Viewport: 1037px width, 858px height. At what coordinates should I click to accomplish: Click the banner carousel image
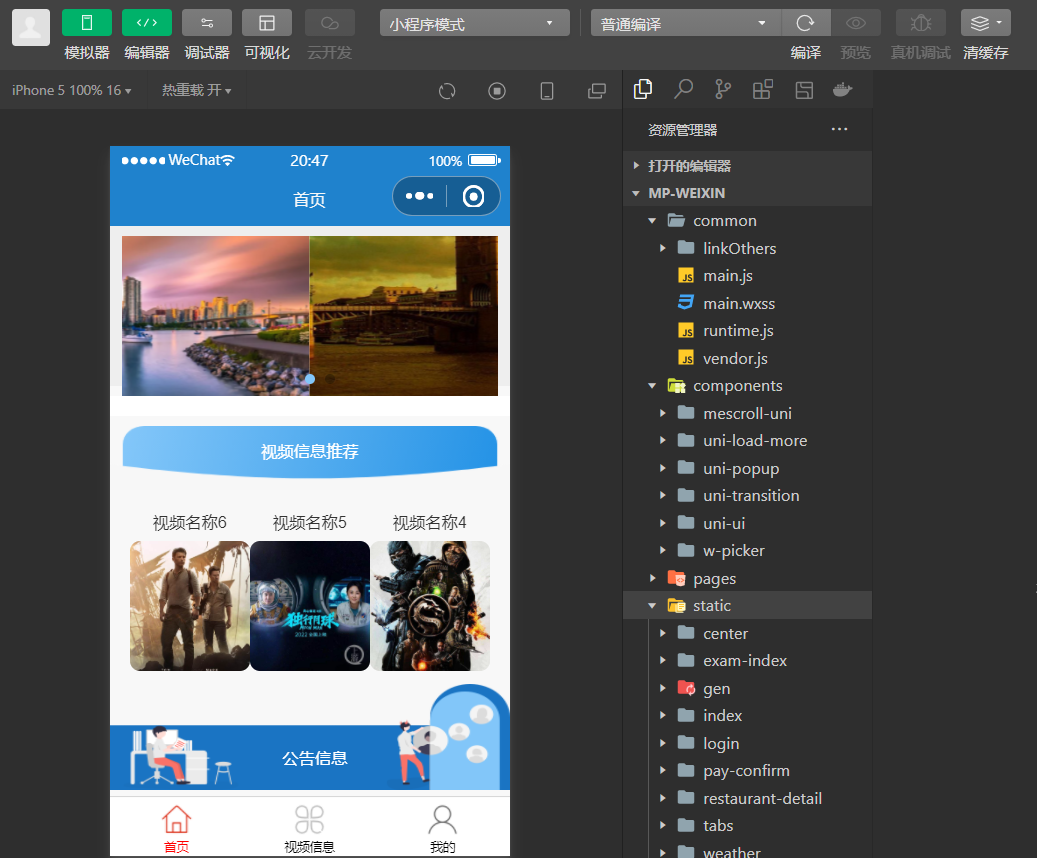pos(310,316)
